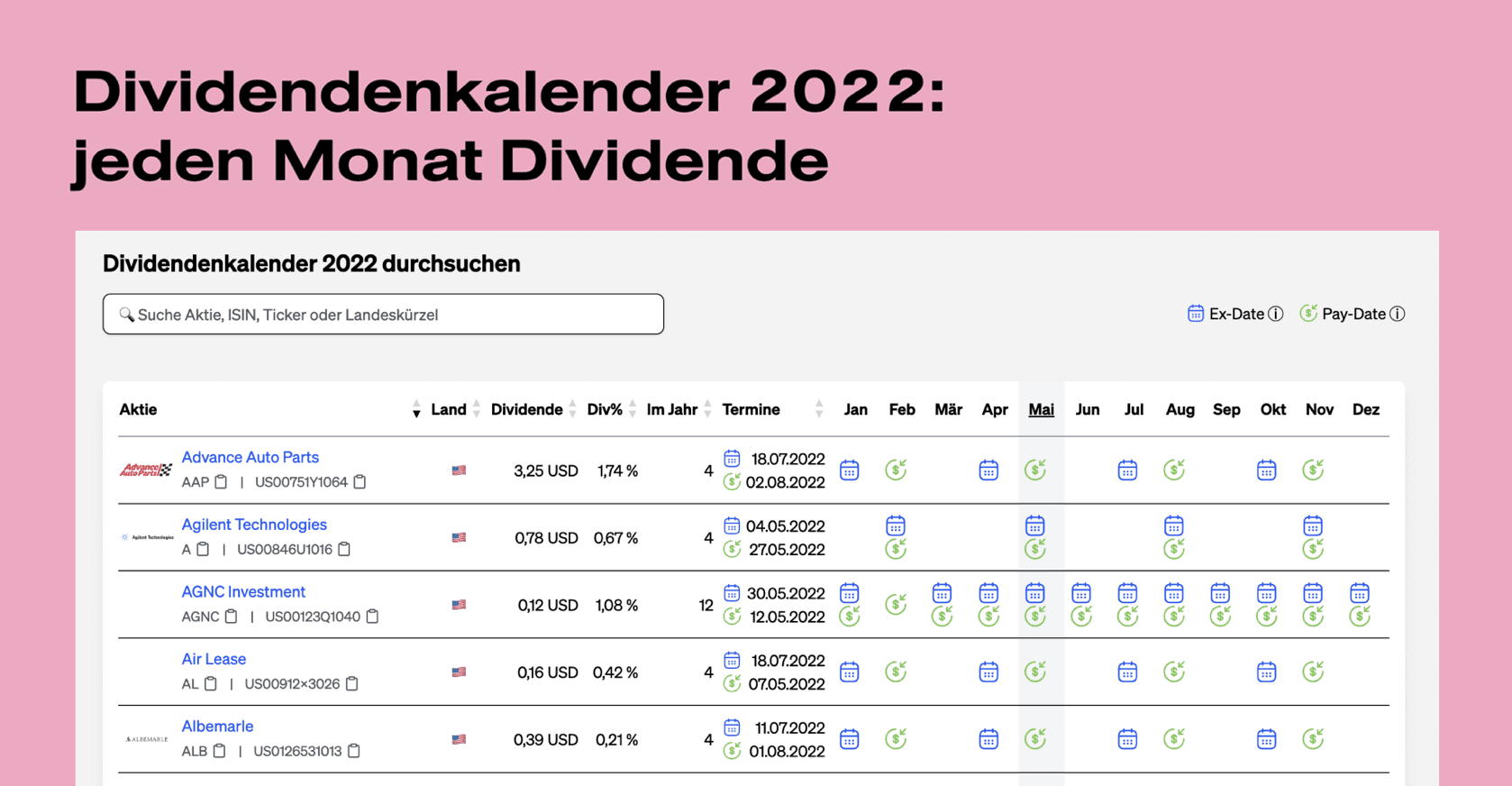This screenshot has width=1512, height=786.
Task: Open AGNC Investment stock link
Action: click(243, 591)
